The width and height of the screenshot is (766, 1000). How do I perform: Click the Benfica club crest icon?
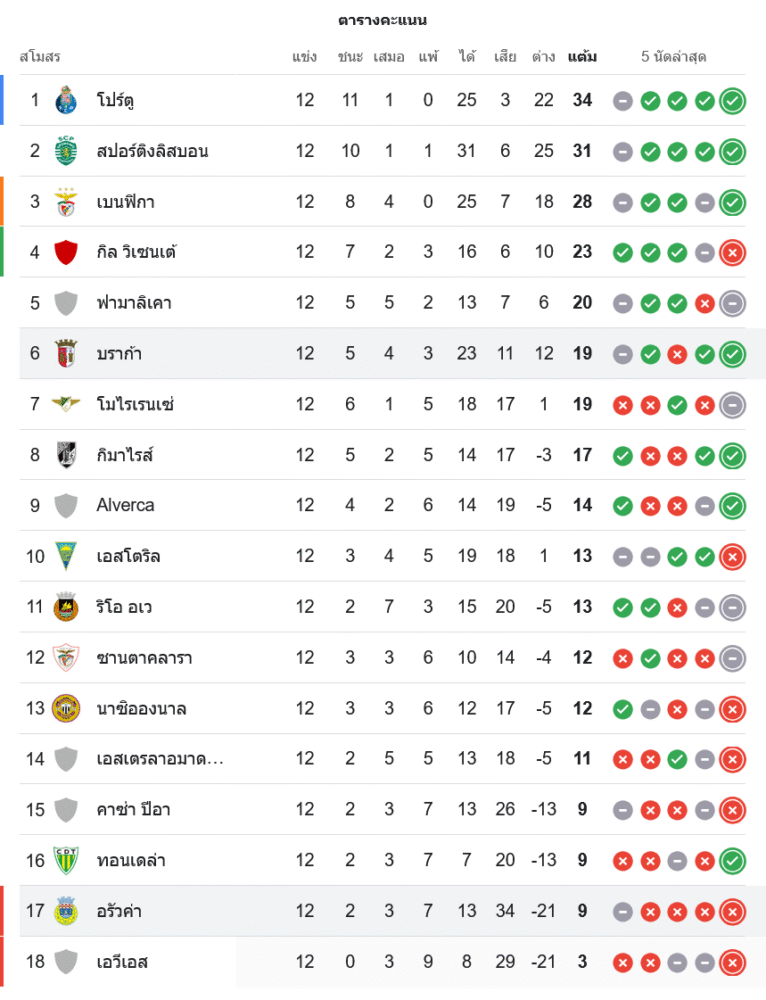66,202
